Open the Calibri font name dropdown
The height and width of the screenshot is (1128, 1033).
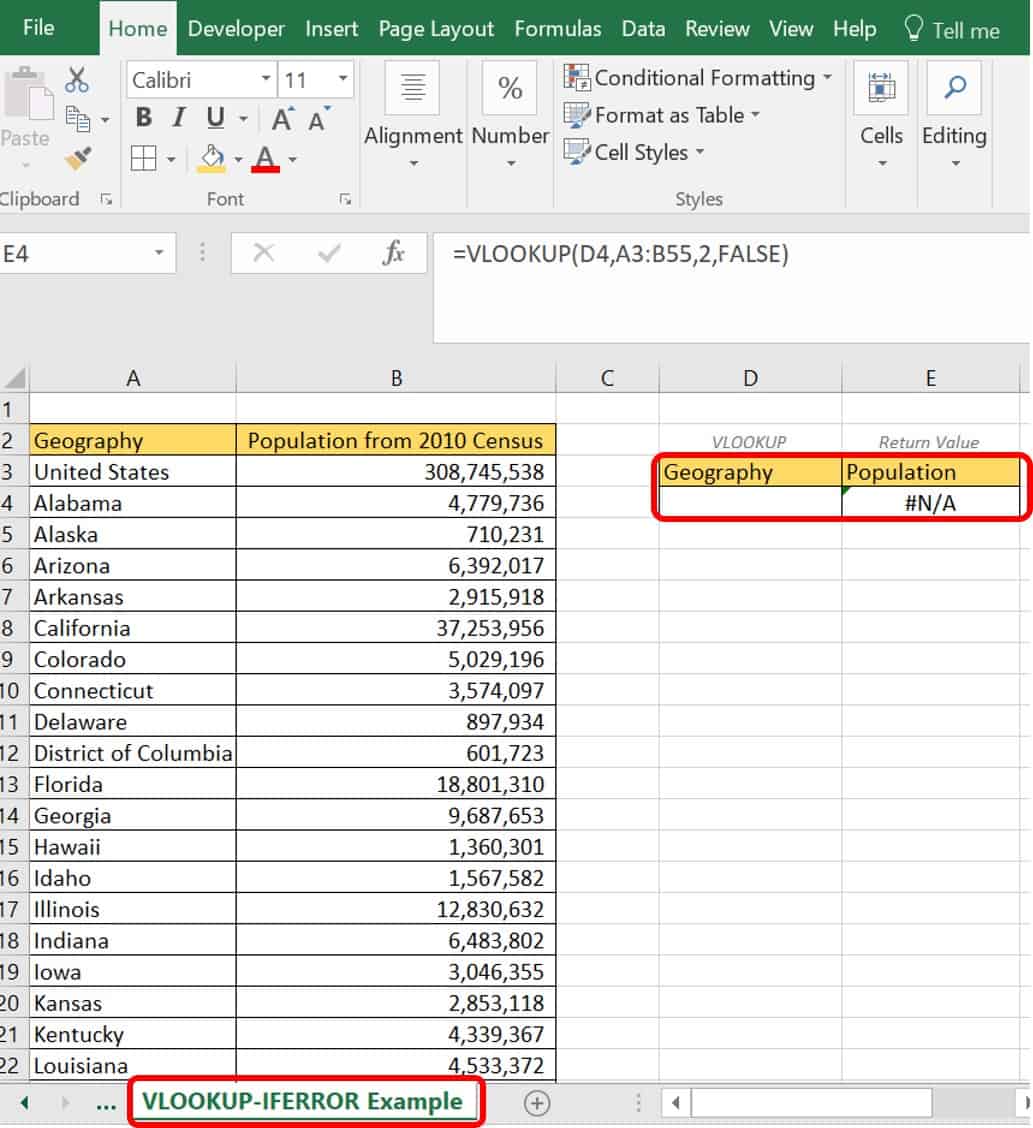pyautogui.click(x=266, y=80)
